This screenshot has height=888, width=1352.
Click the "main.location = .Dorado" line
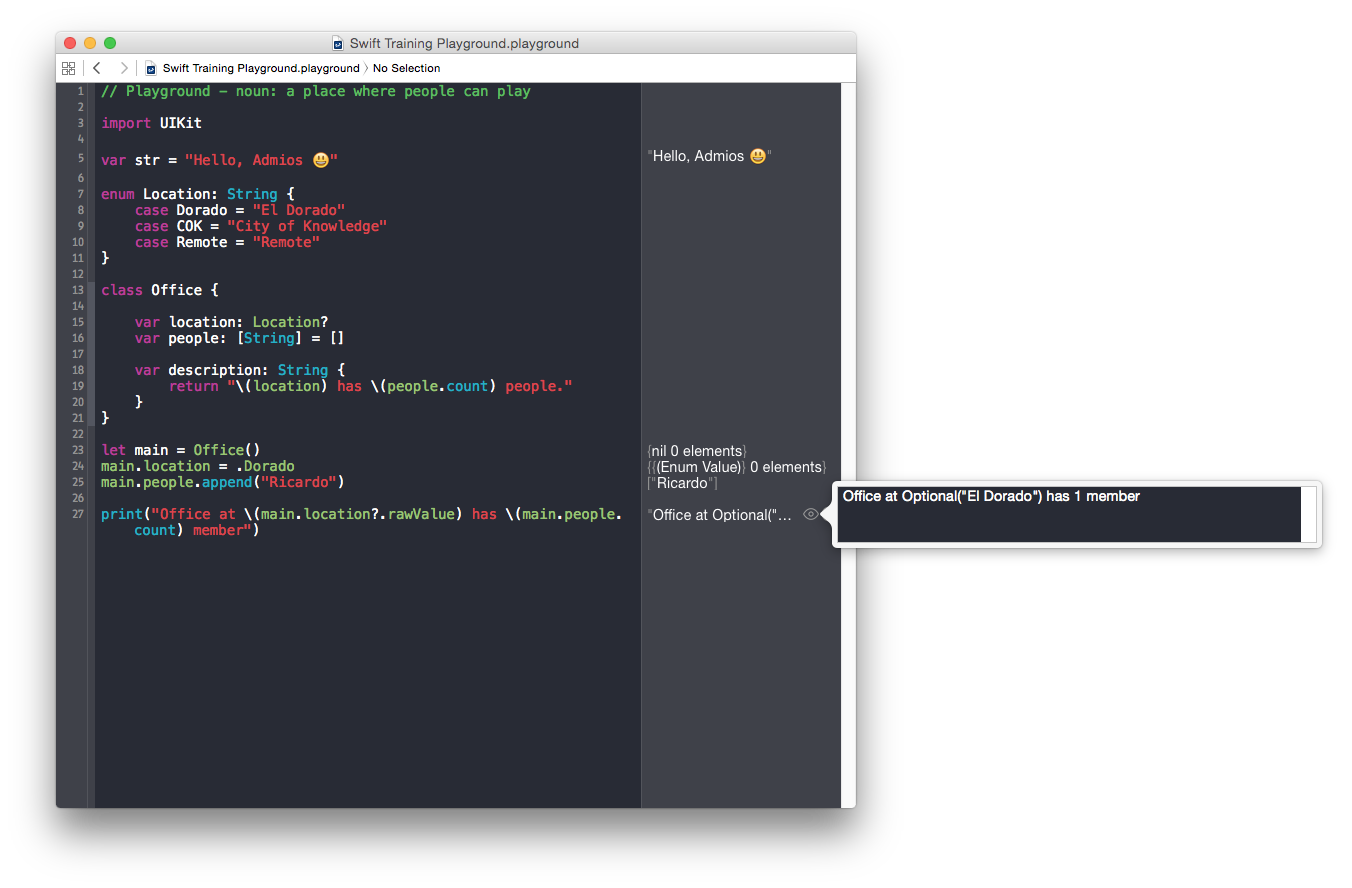[x=198, y=466]
